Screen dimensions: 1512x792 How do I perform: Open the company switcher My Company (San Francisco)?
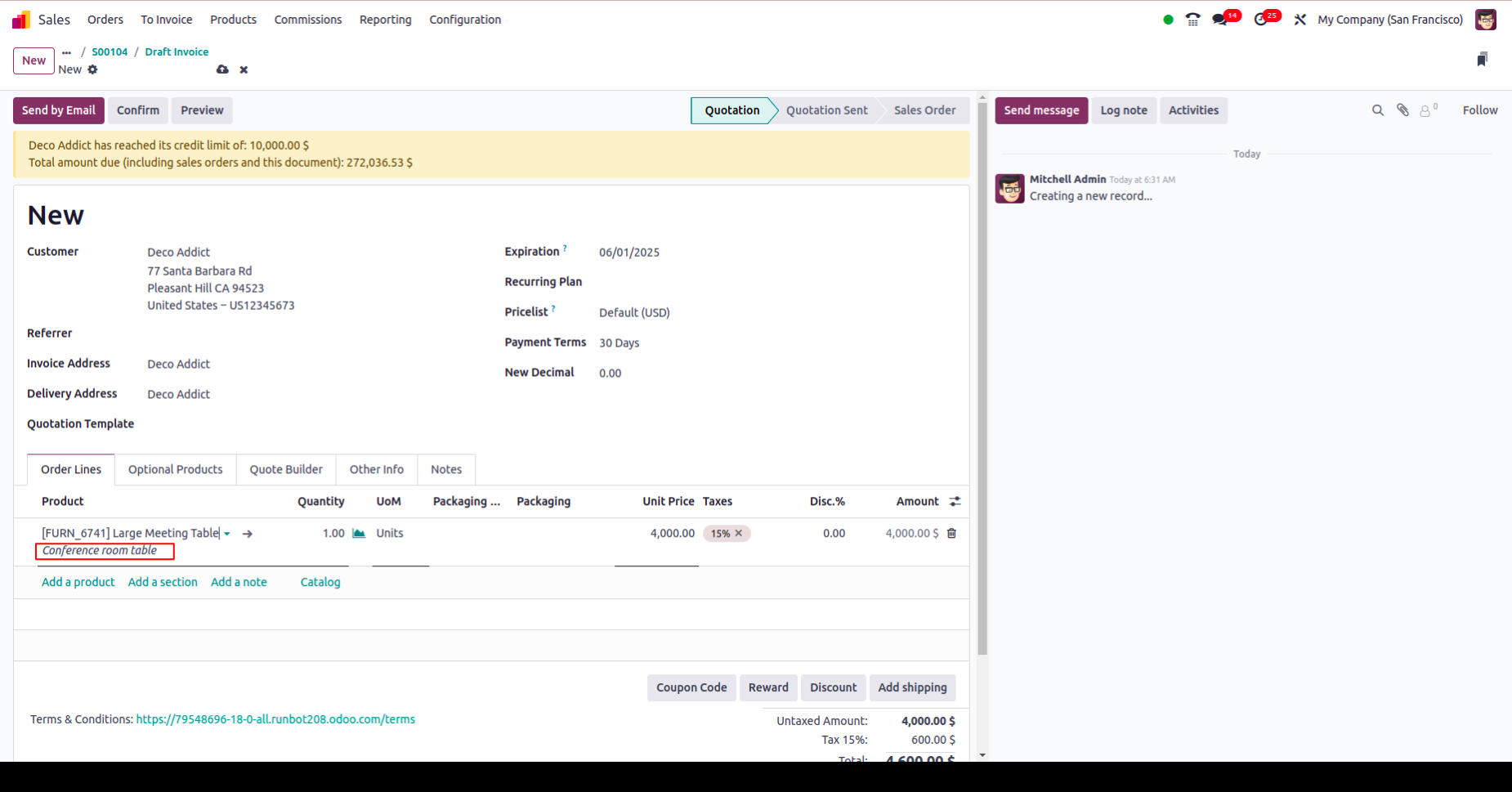(1390, 20)
